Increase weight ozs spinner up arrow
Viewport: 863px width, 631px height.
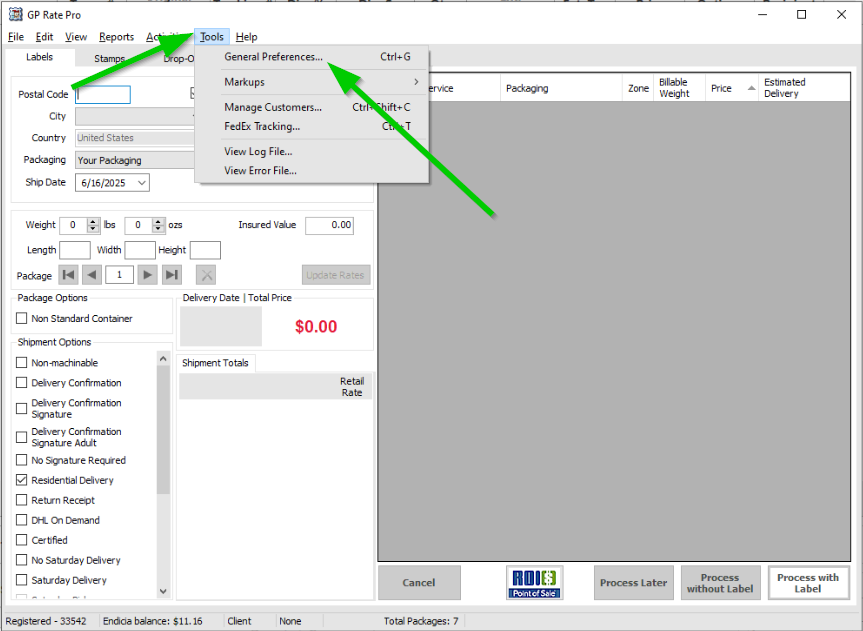point(159,221)
